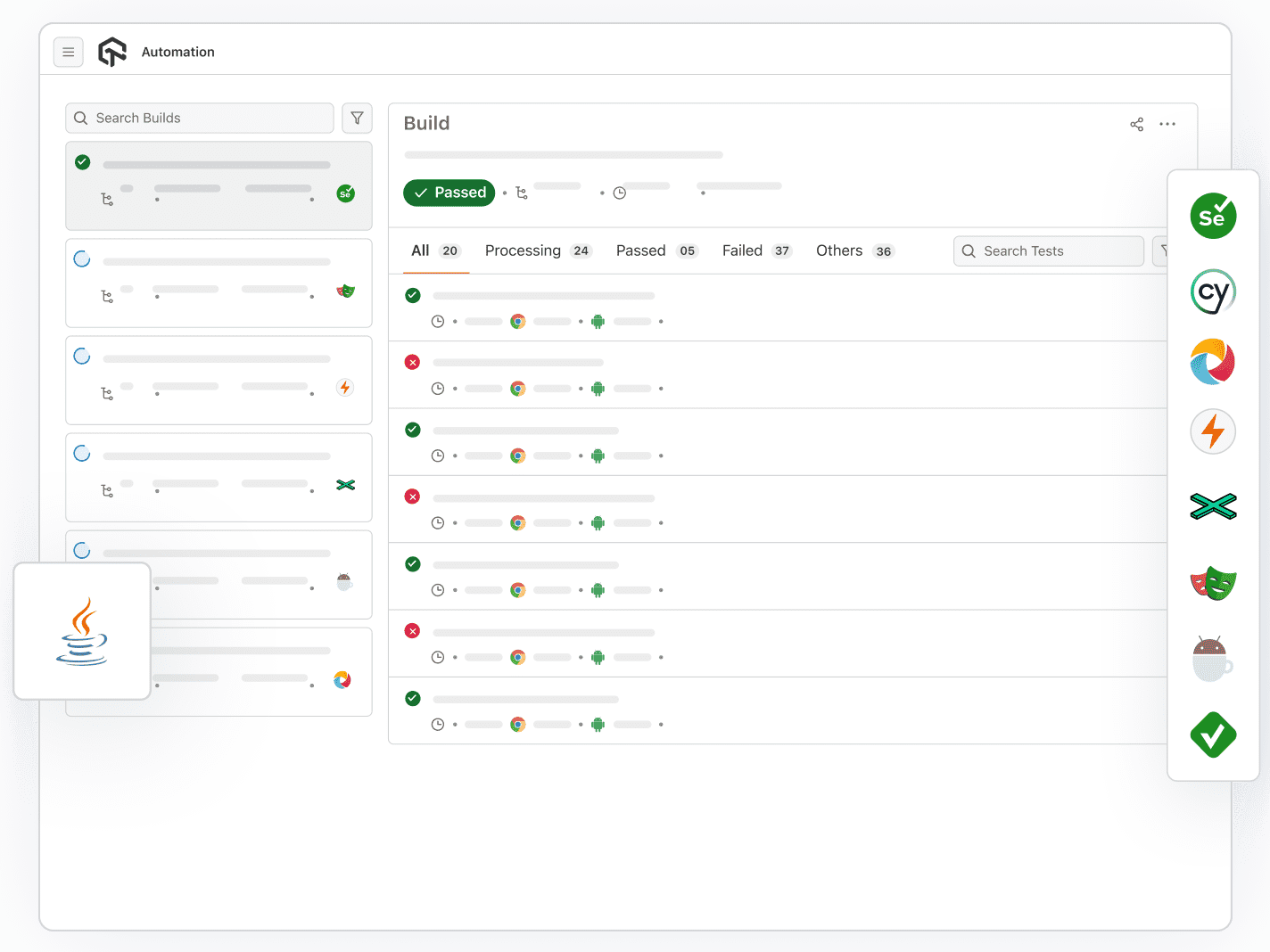Open the filter beside Search Tests
The image size is (1270, 952).
(x=1165, y=250)
